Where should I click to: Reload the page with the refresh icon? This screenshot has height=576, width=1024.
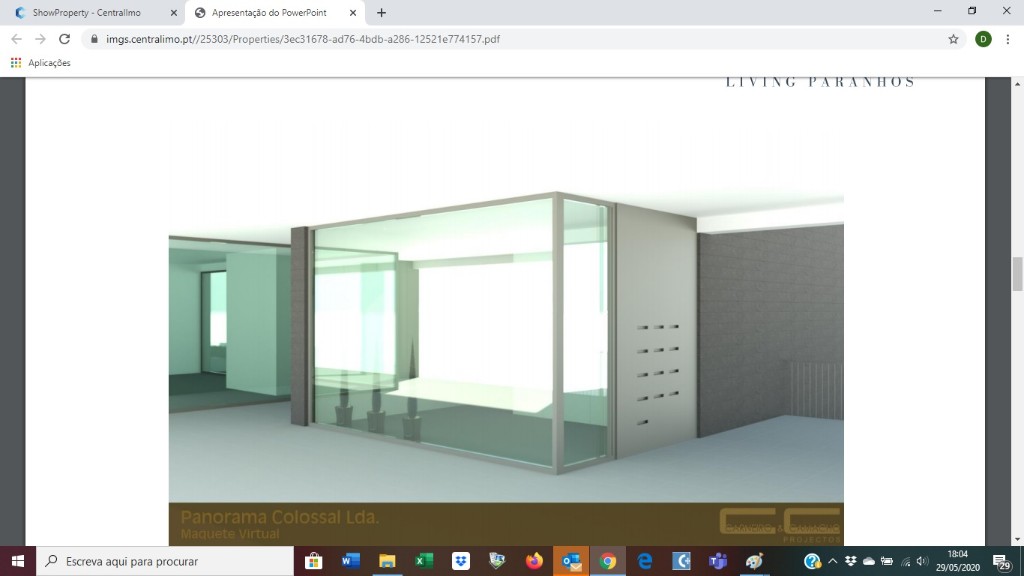point(65,39)
